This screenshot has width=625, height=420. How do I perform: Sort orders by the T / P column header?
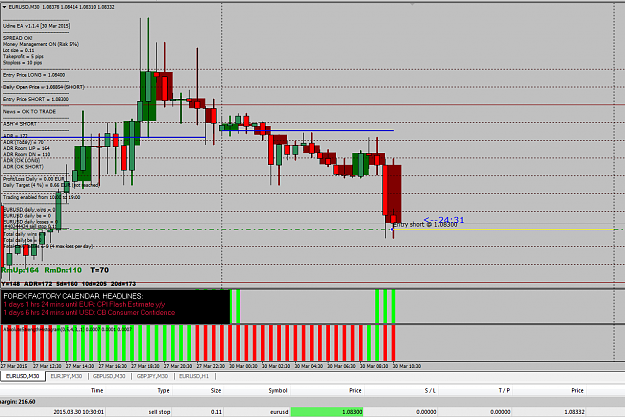point(504,391)
